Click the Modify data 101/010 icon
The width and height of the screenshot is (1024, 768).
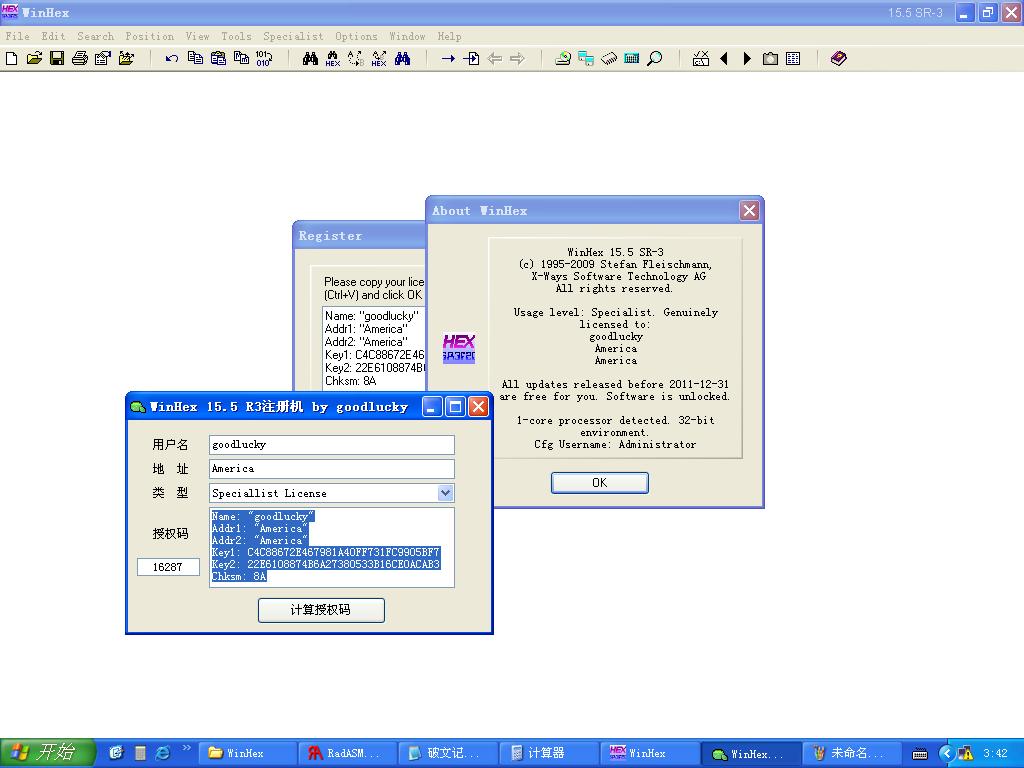click(264, 59)
